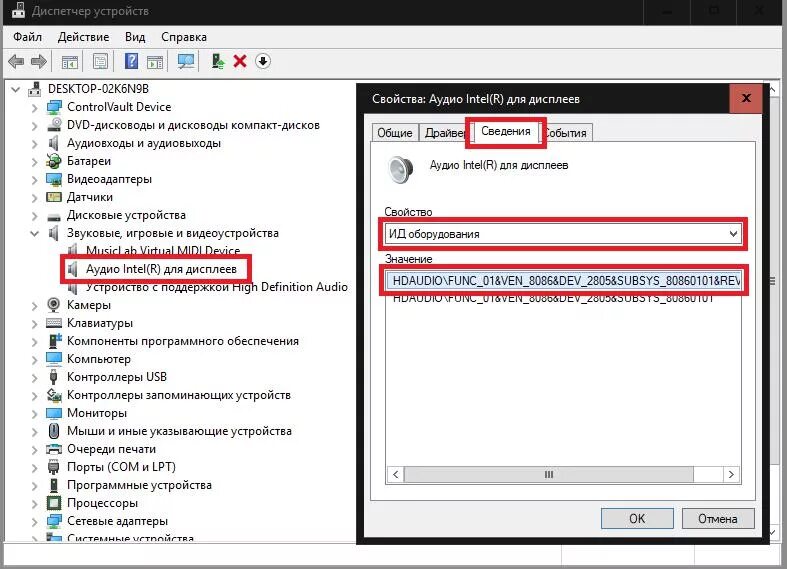Switch to the Общие tab

pos(395,133)
